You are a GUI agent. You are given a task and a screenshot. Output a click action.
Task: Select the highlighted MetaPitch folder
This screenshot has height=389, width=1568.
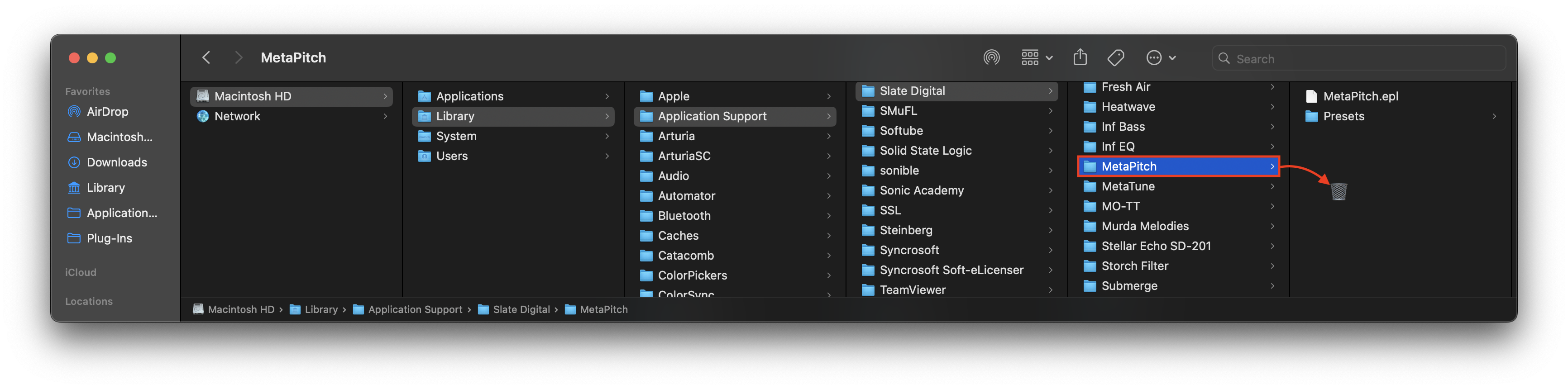[x=1177, y=166]
